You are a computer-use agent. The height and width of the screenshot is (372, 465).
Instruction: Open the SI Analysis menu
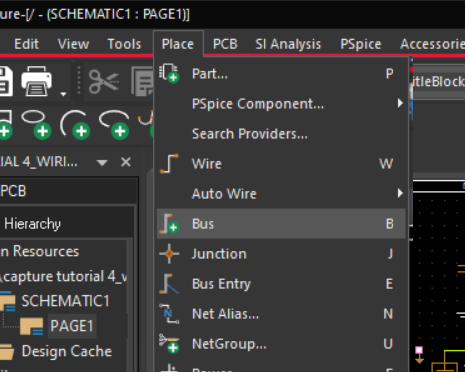point(288,44)
